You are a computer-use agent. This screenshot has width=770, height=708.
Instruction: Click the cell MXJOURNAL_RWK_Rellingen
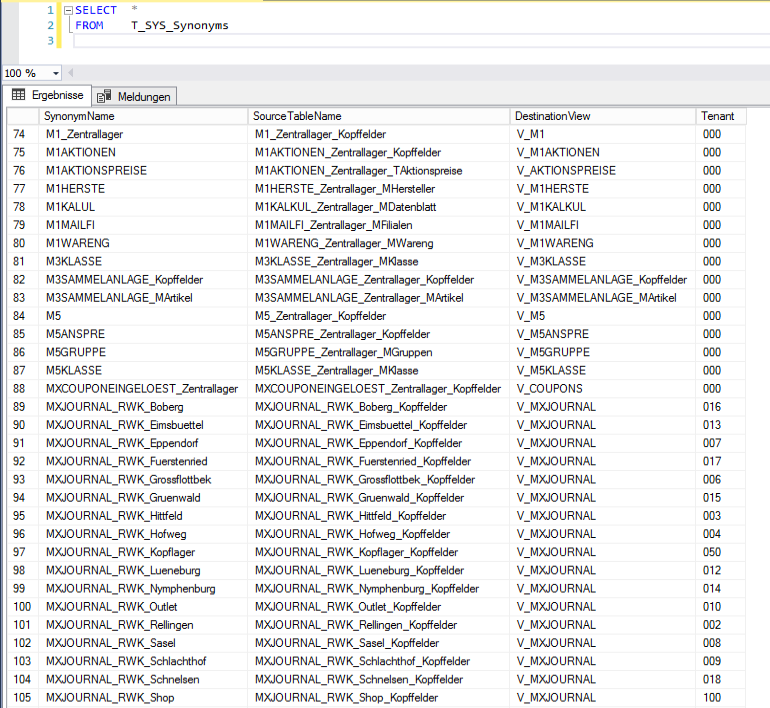[x=143, y=625]
